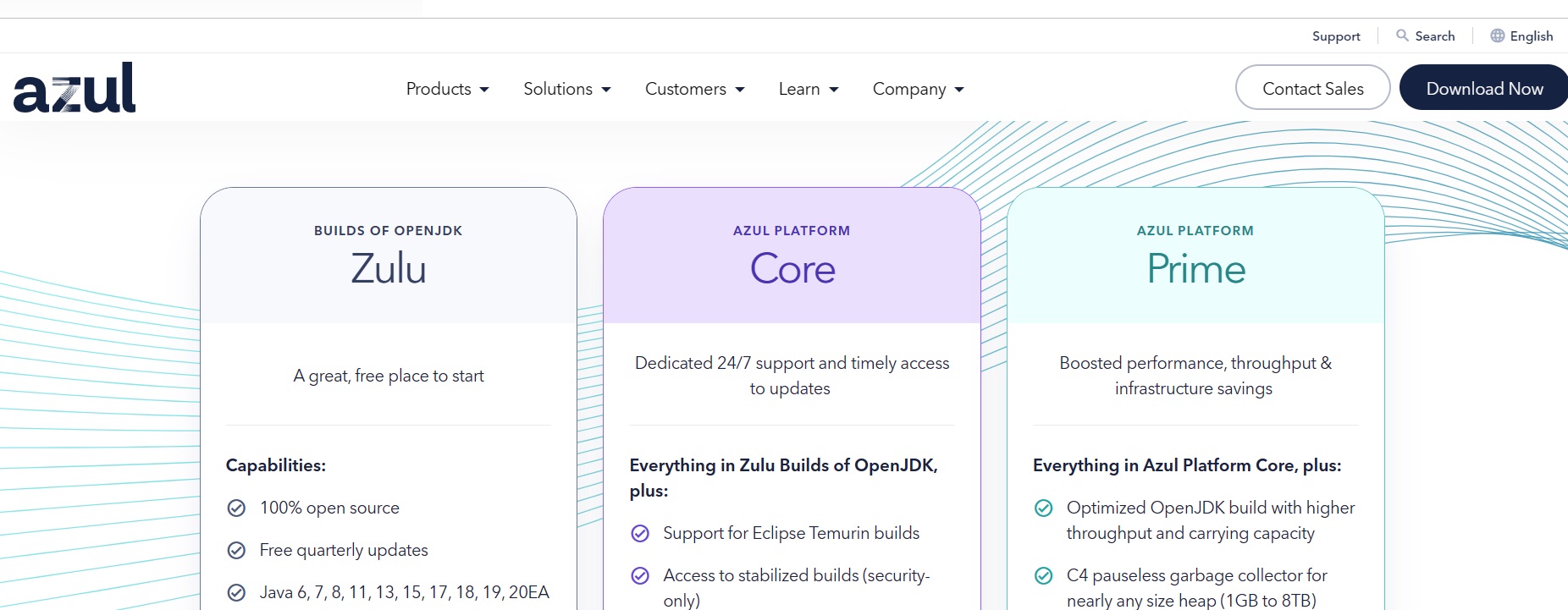Expand the Products dropdown arrow
Viewport: 1568px width, 610px height.
[x=484, y=90]
